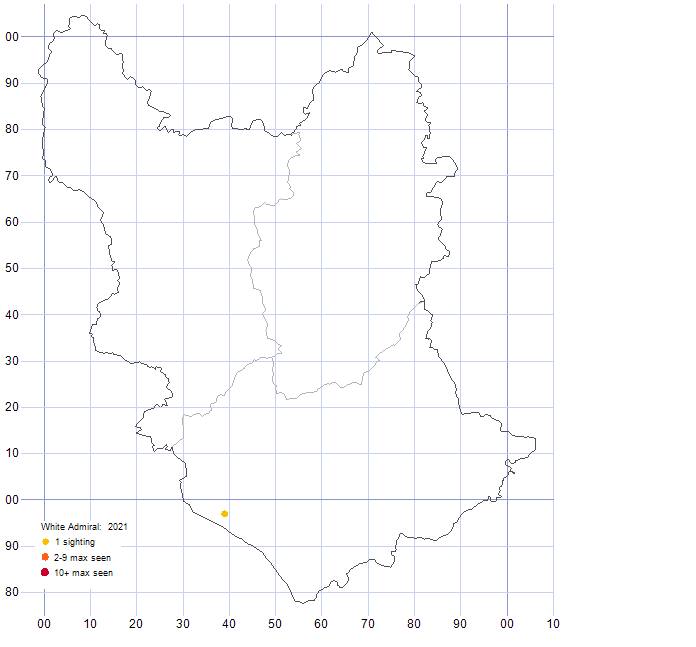Click the '50' label on the vertical axis
This screenshot has width=696, height=647.
pos(12,268)
